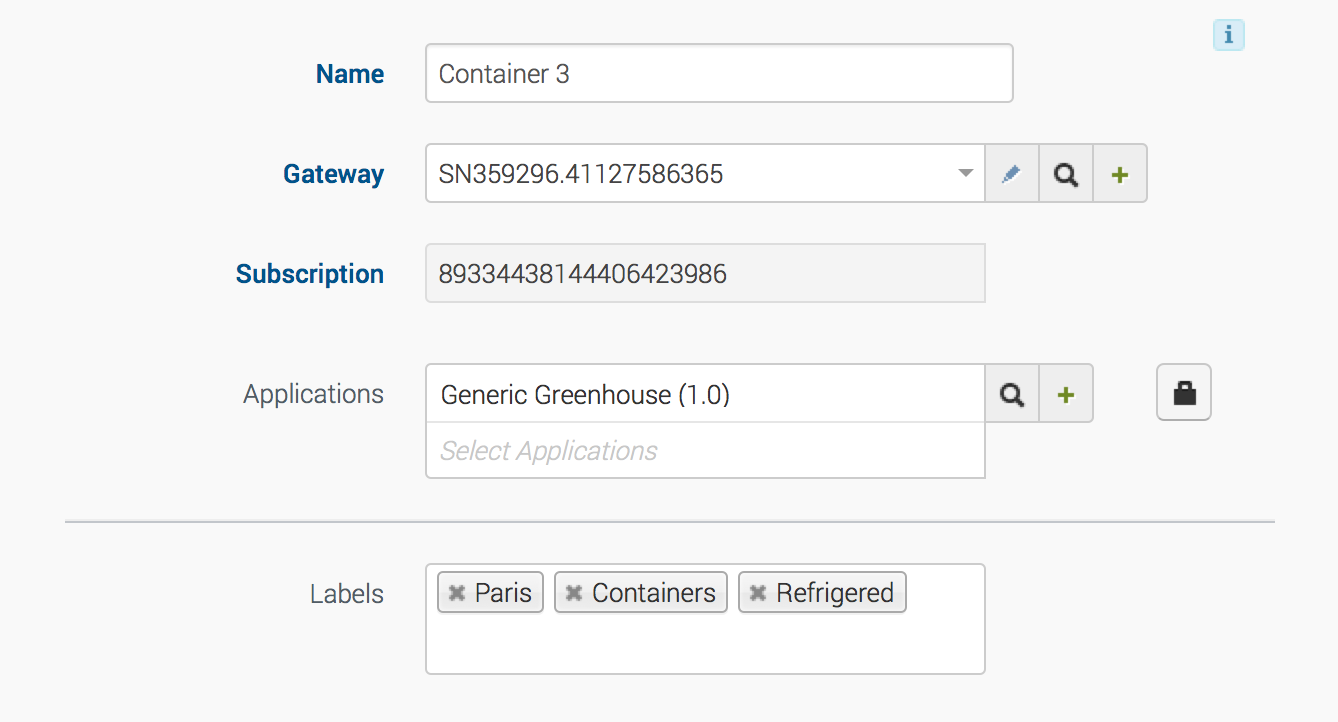Remove the Containers label

[574, 593]
